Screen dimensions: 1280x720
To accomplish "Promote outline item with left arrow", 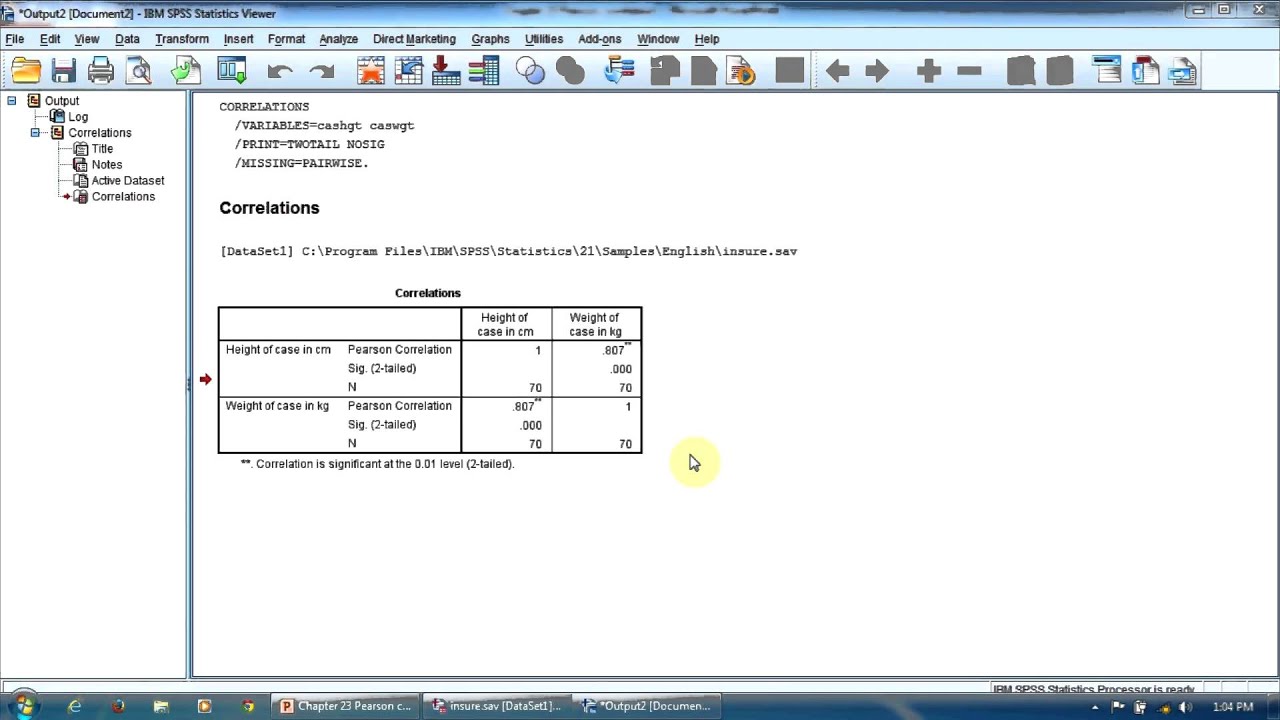I will pyautogui.click(x=838, y=71).
